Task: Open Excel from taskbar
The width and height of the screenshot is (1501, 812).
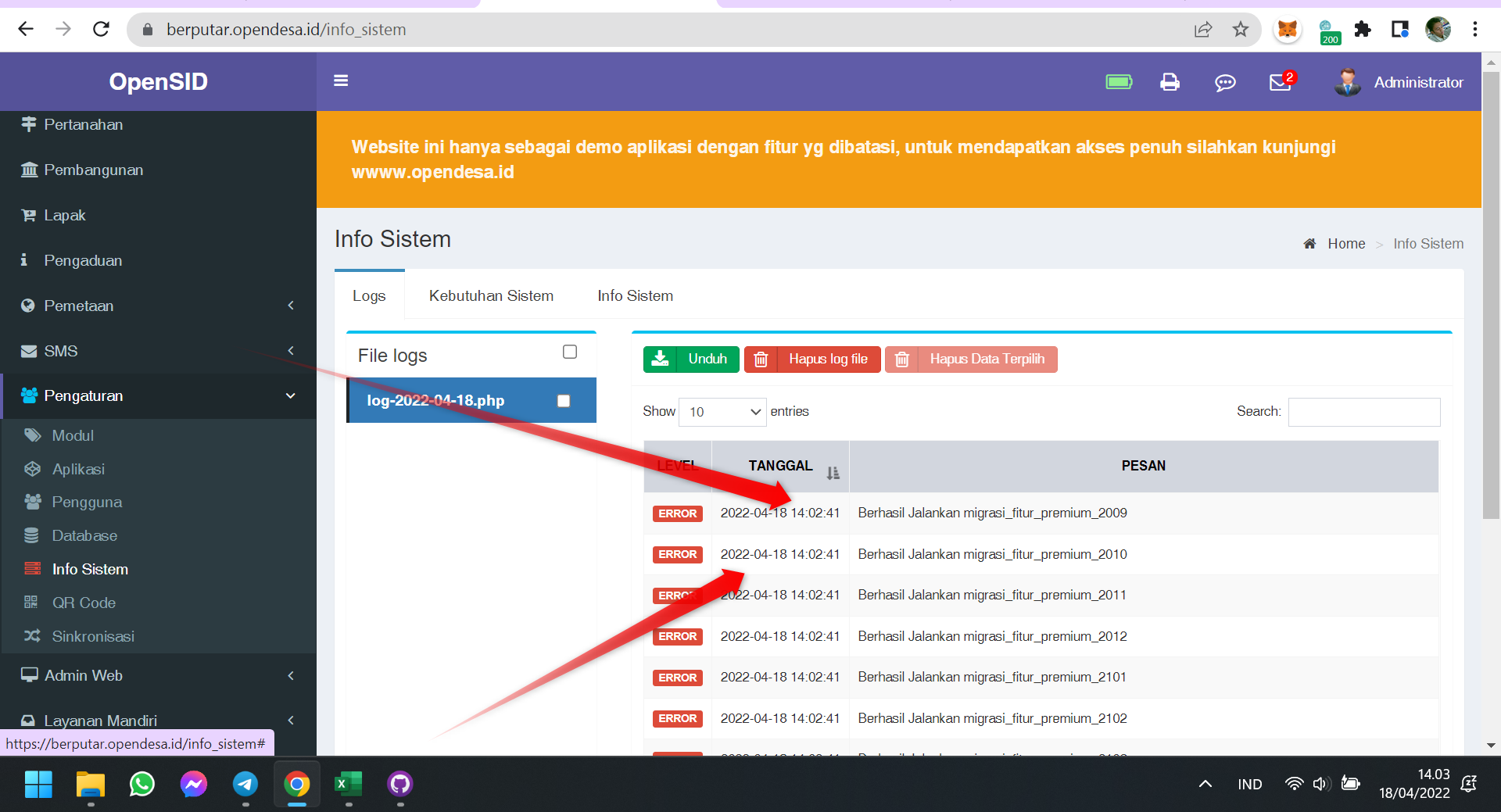Action: coord(349,784)
